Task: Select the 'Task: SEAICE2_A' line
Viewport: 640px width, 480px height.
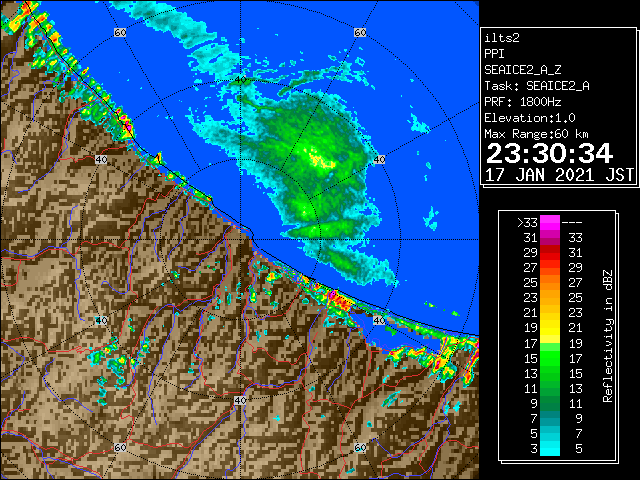Action: pos(537,86)
